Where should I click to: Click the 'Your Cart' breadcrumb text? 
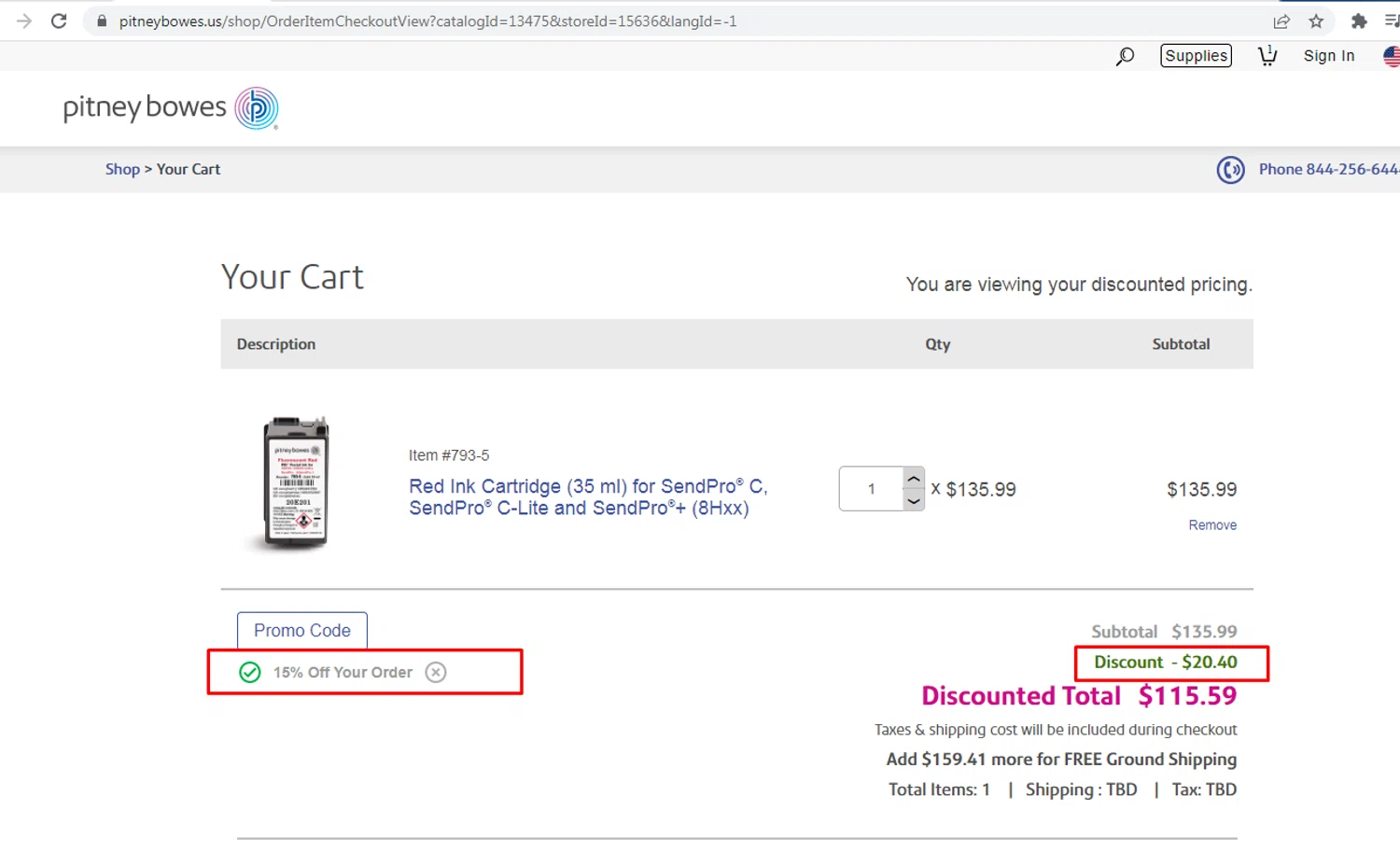189,169
